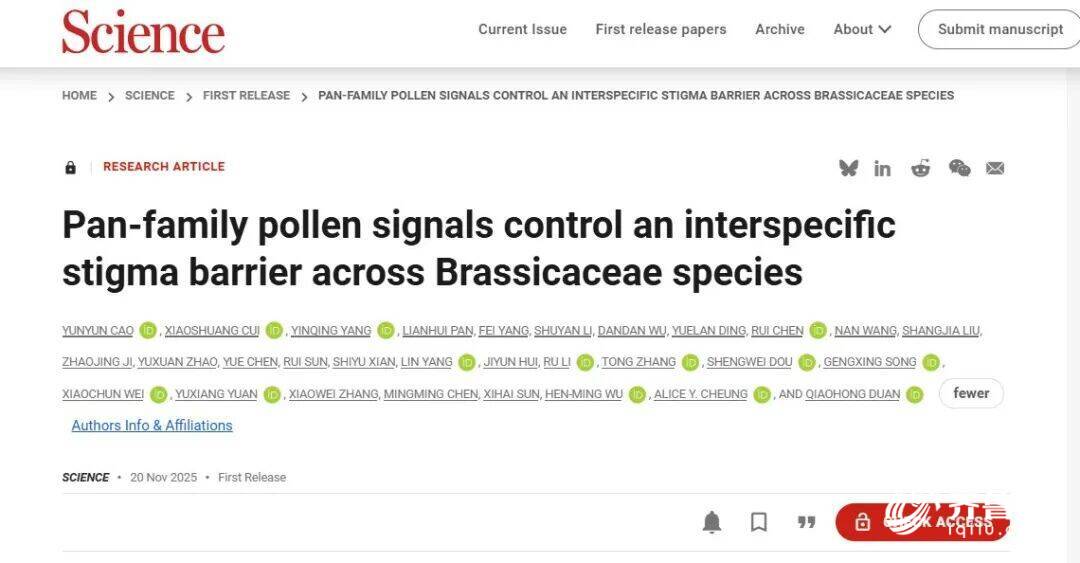Screen dimensions: 1080x563
Task: Open author link Alice Y. Cheung
Action: (700, 394)
